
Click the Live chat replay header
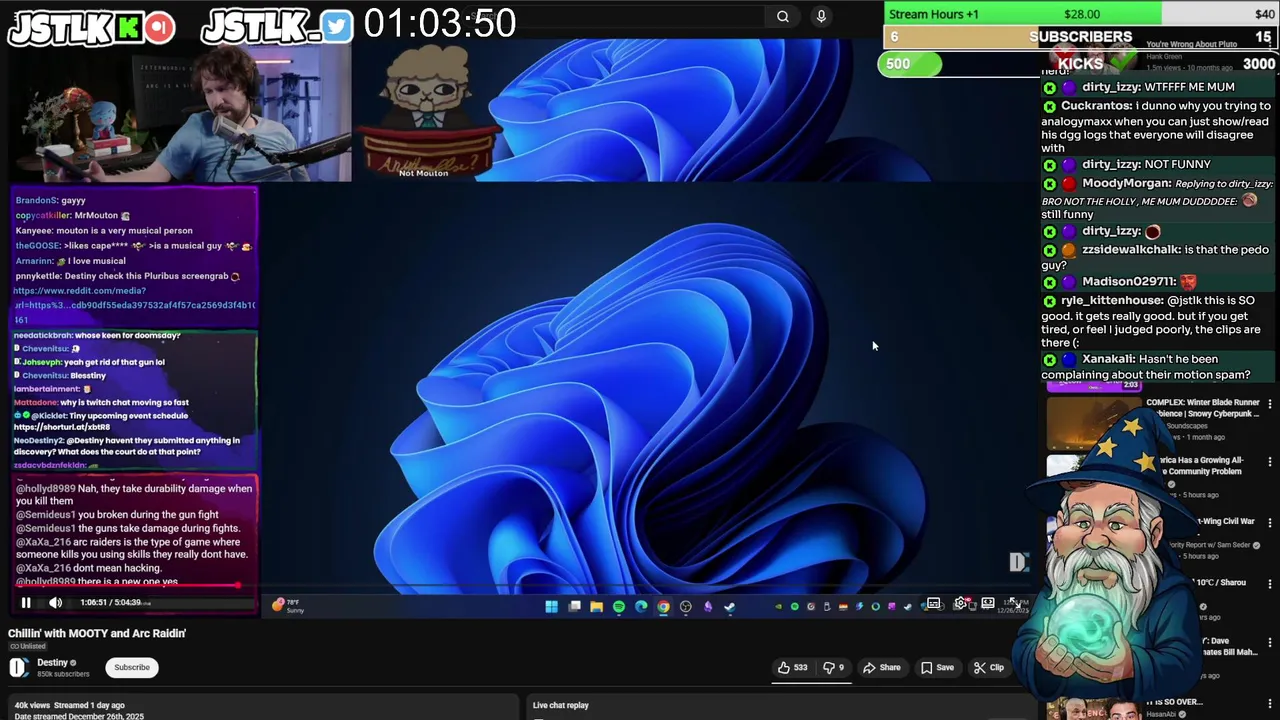560,705
